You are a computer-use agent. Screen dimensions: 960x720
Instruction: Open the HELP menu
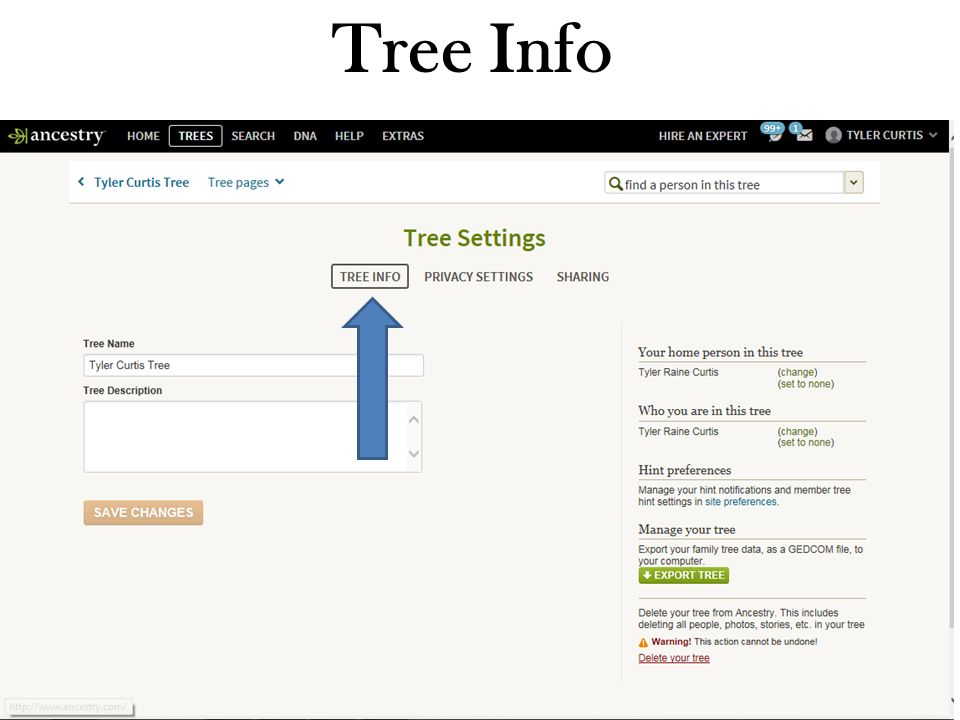tap(349, 136)
